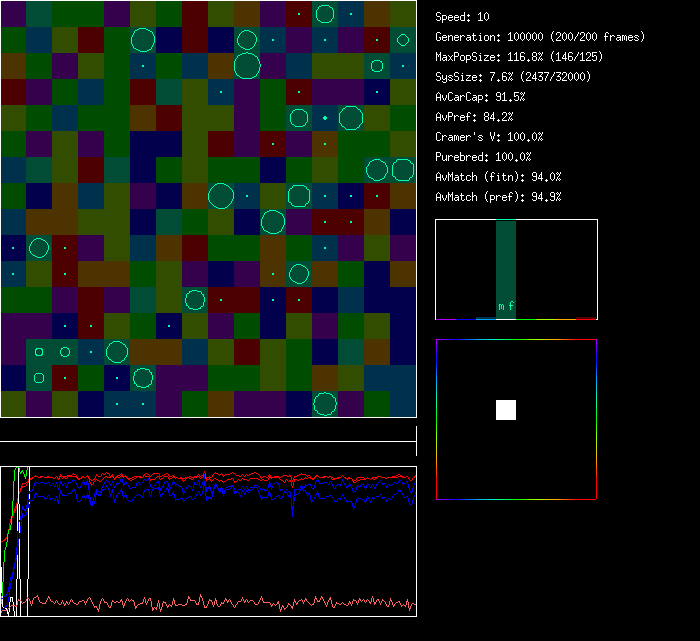
Task: Click the empty progress strip above the graph
Action: [x=208, y=432]
